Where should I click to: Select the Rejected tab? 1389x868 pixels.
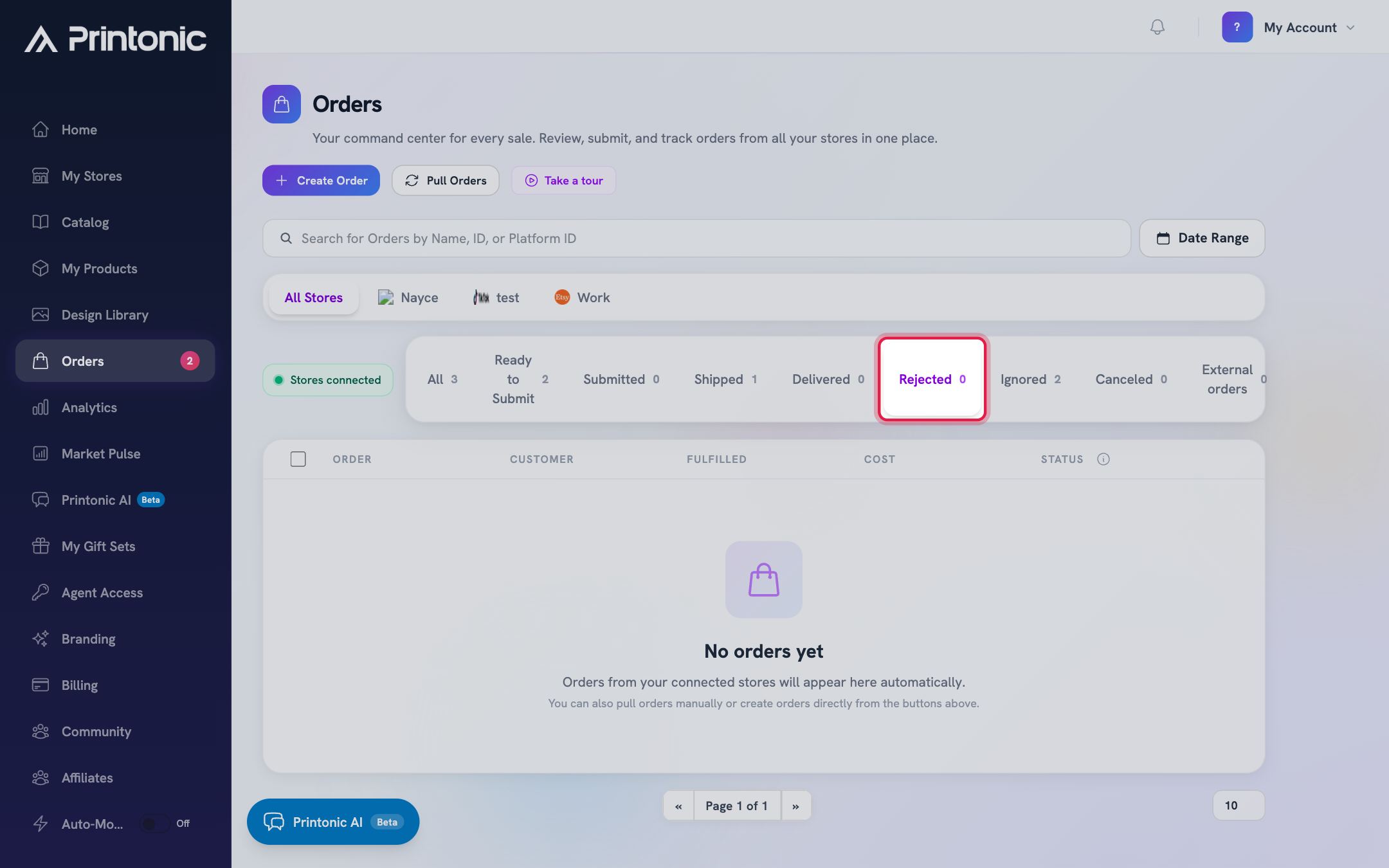click(x=932, y=379)
